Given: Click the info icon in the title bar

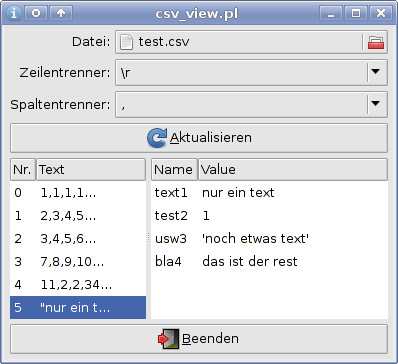Looking at the screenshot, I should point(14,13).
